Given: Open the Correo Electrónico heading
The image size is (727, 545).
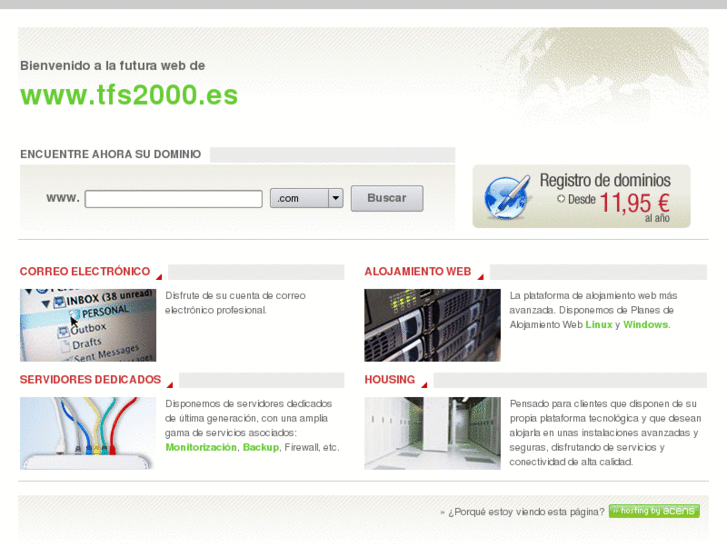Looking at the screenshot, I should coord(85,271).
